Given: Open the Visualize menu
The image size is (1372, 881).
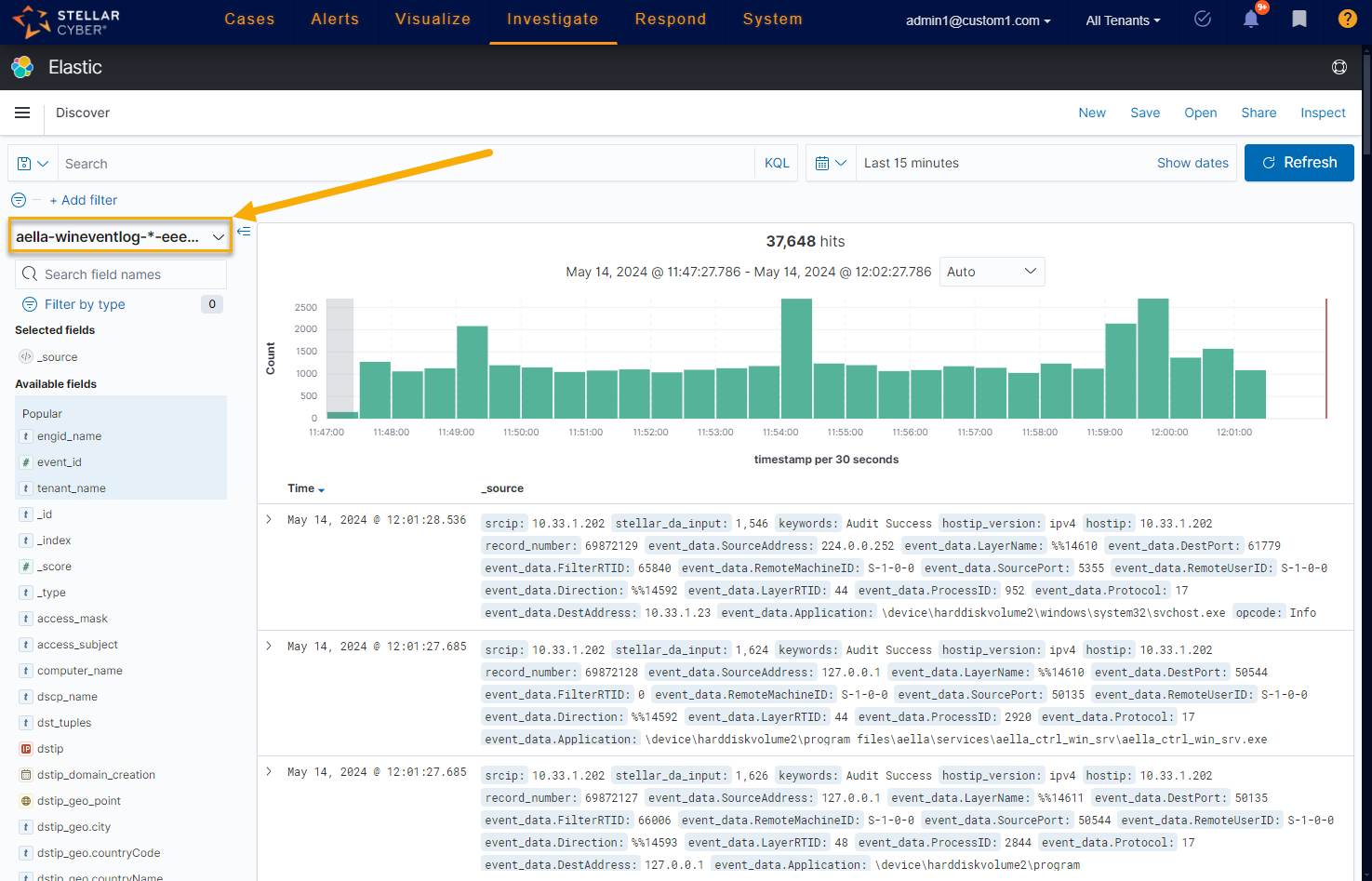Looking at the screenshot, I should point(433,20).
